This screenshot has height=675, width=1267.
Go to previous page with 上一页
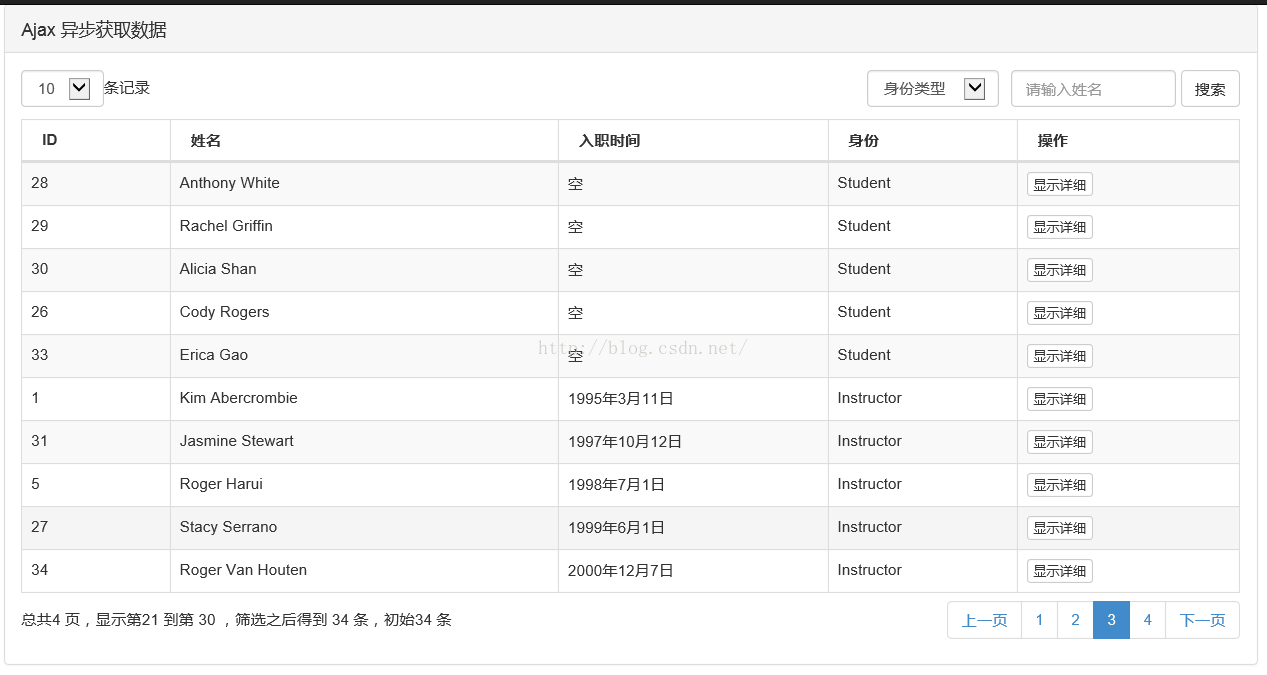(984, 620)
